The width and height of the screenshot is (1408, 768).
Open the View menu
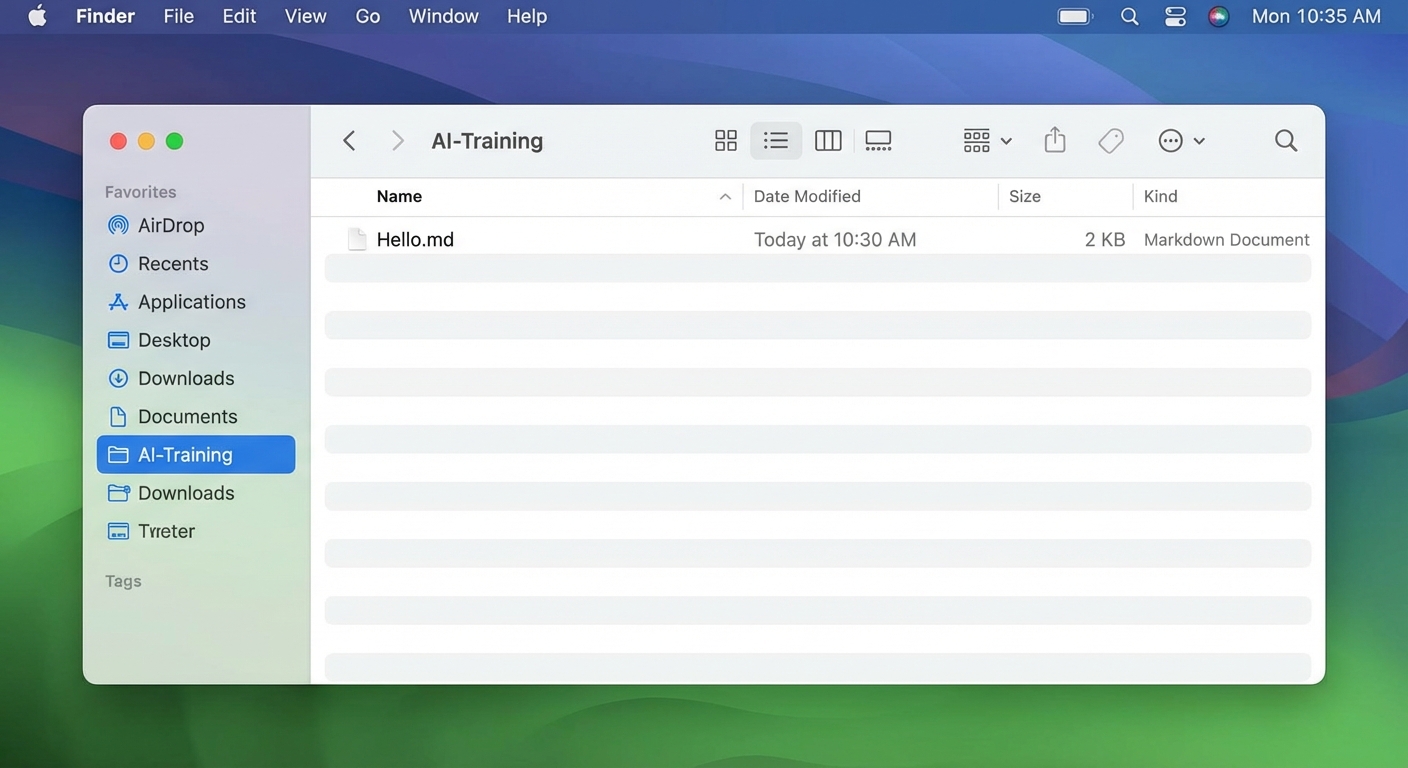click(x=305, y=16)
